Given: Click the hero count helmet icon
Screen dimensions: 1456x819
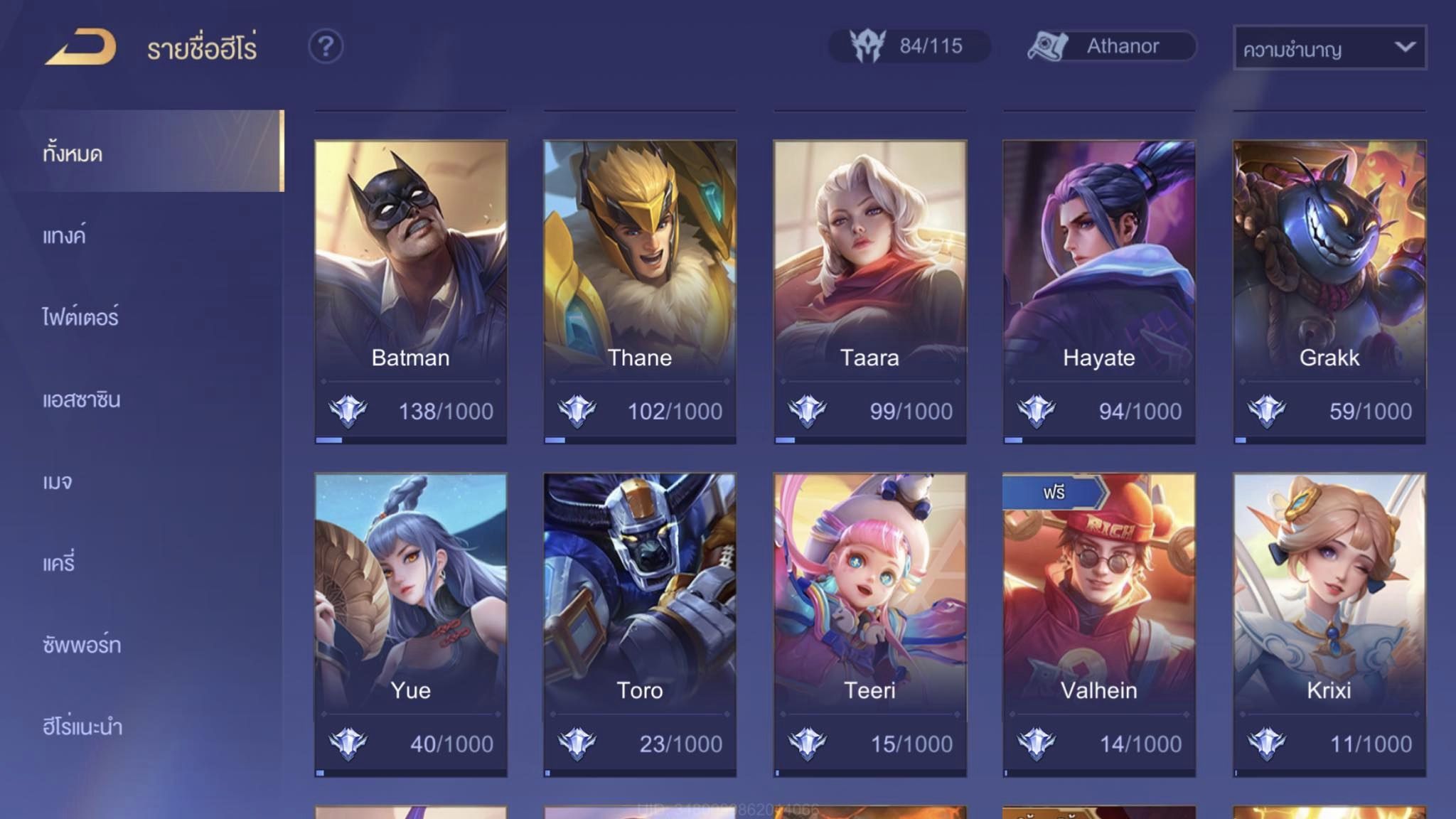Looking at the screenshot, I should 868,46.
